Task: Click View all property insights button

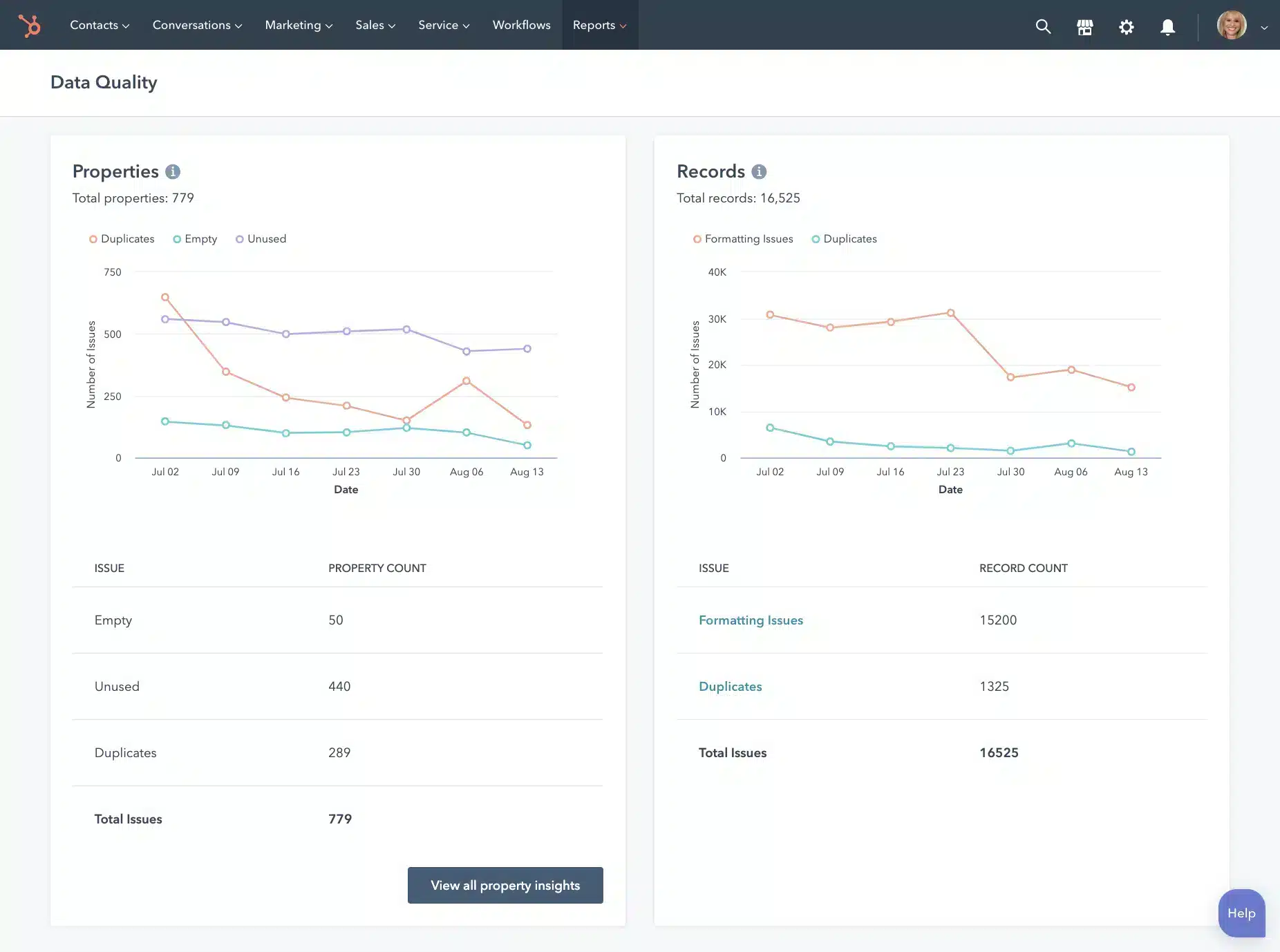Action: tap(505, 885)
